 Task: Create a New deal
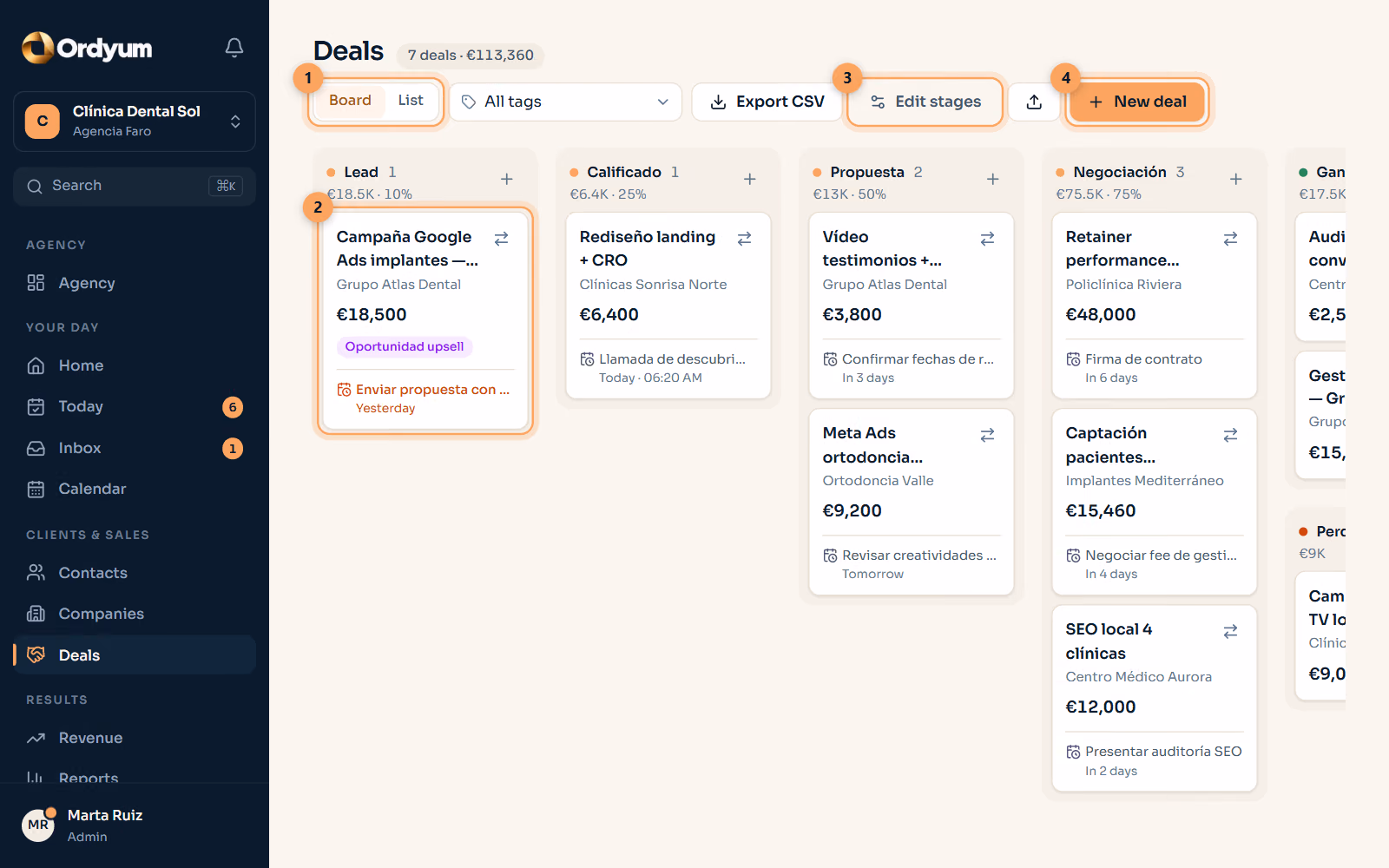(x=1137, y=102)
